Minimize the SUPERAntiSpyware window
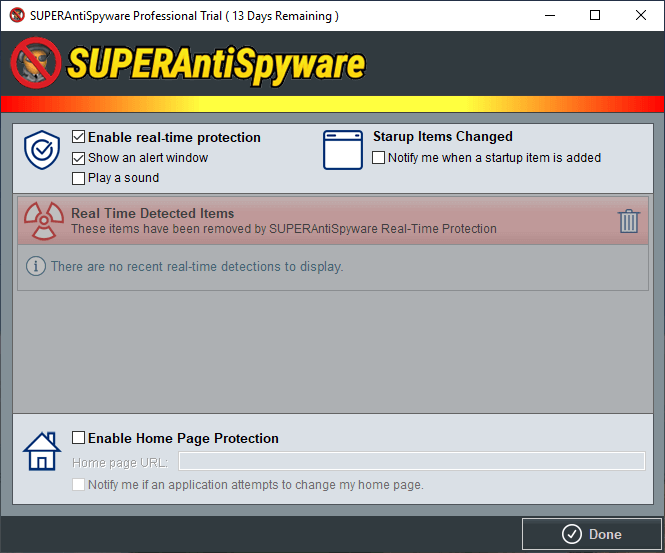The image size is (665, 553). pyautogui.click(x=550, y=15)
